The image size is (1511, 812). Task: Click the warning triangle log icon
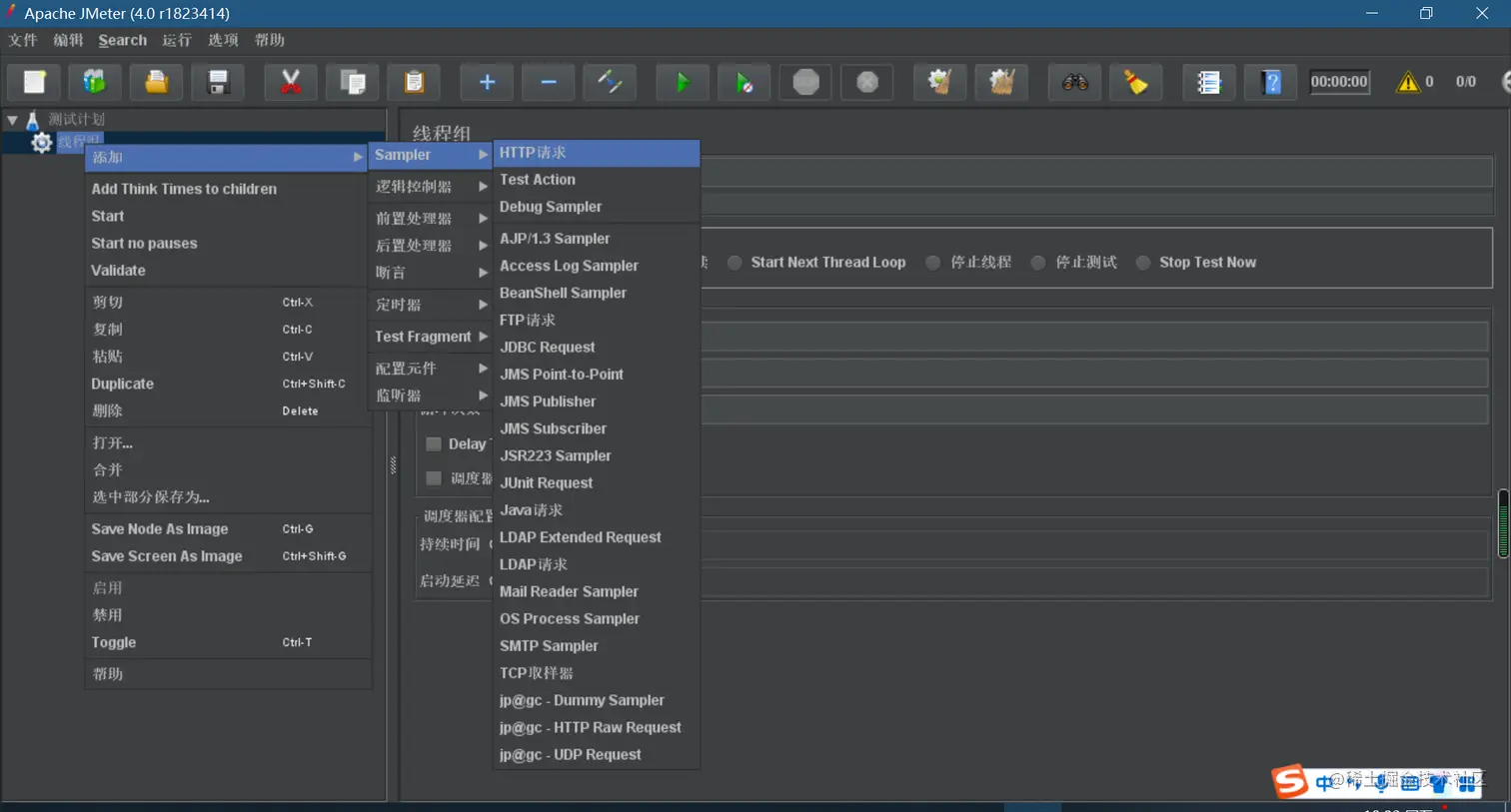(x=1408, y=82)
